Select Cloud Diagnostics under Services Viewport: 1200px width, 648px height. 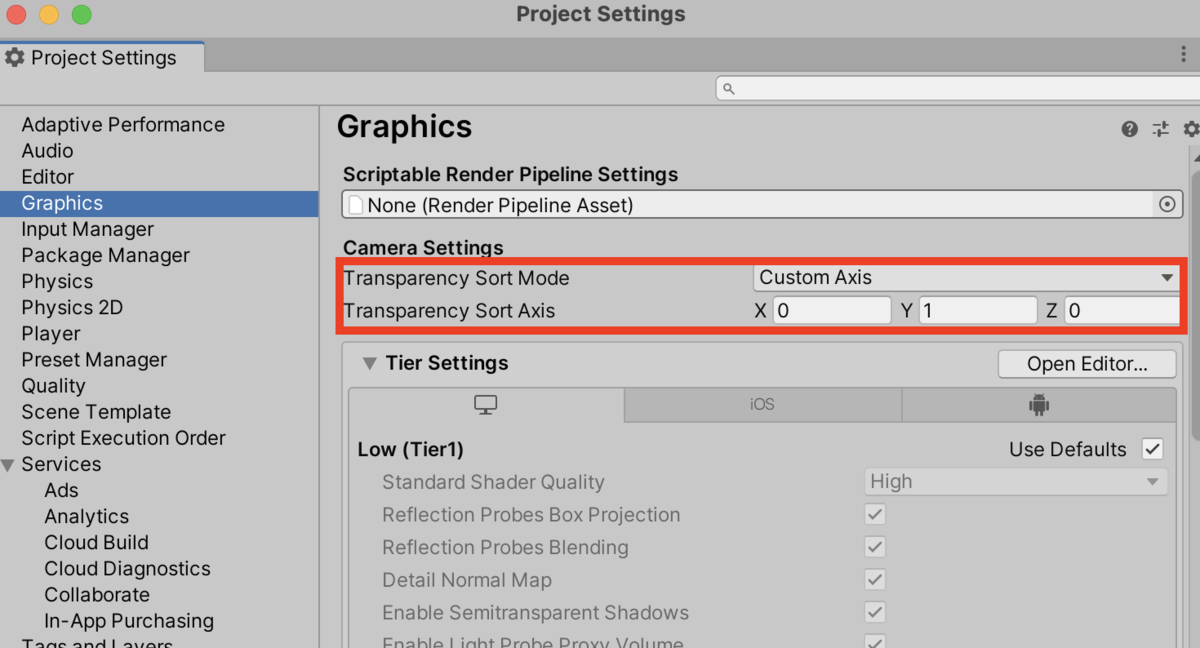click(127, 568)
